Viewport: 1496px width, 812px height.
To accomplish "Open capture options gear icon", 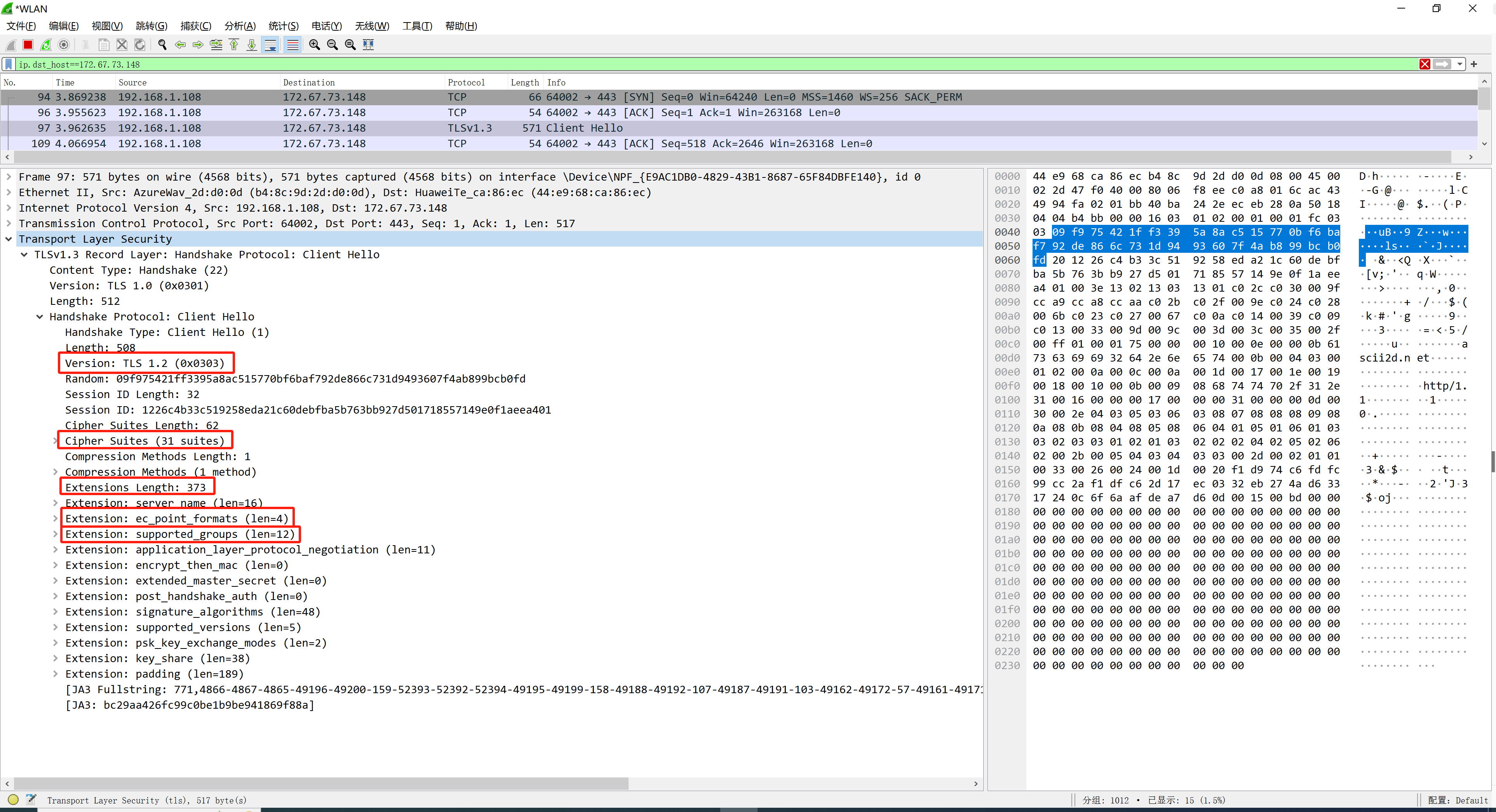I will coord(64,45).
